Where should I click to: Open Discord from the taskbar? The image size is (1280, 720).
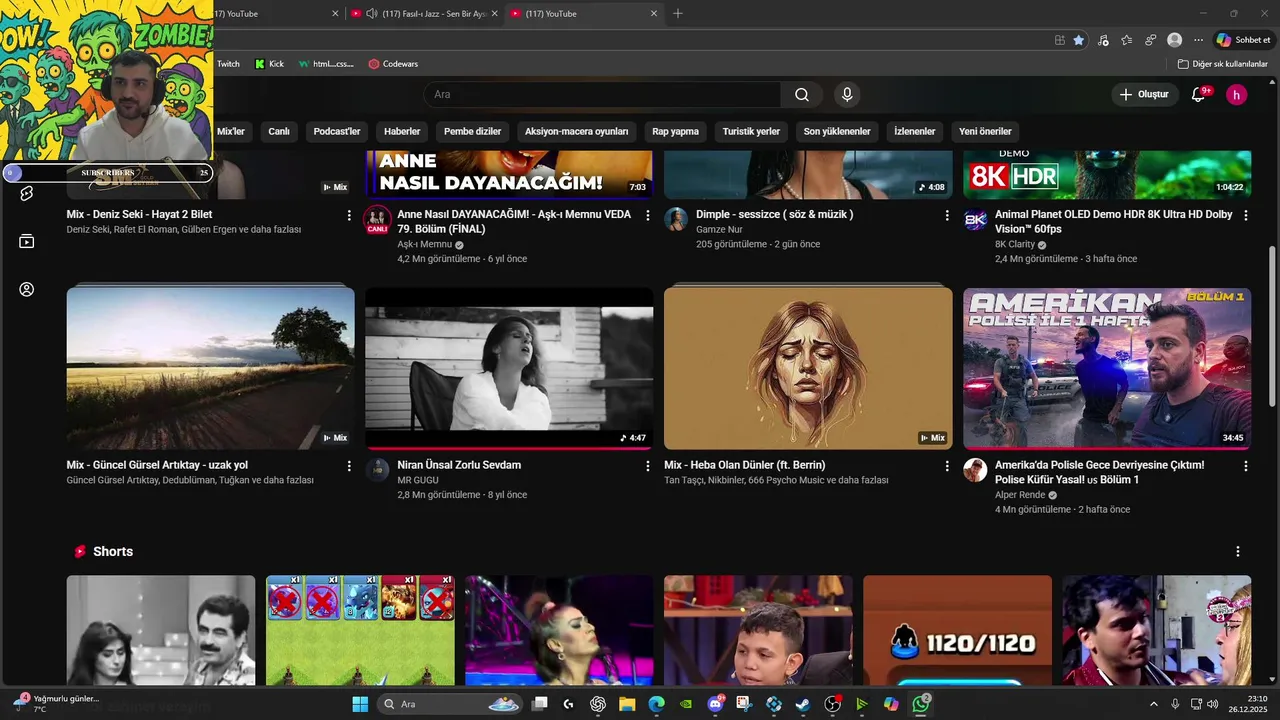pos(715,704)
